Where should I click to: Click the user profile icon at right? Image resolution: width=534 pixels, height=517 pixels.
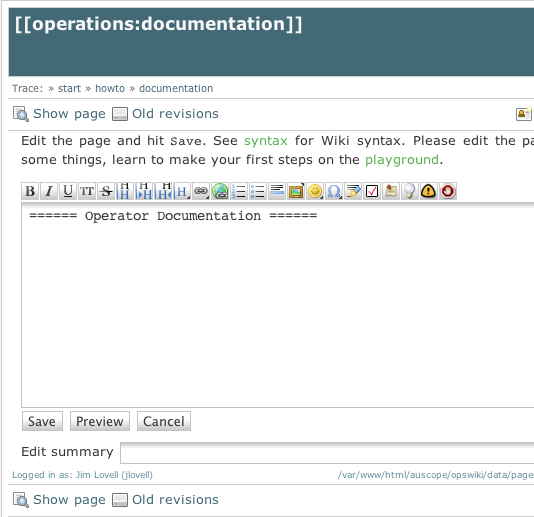[524, 114]
